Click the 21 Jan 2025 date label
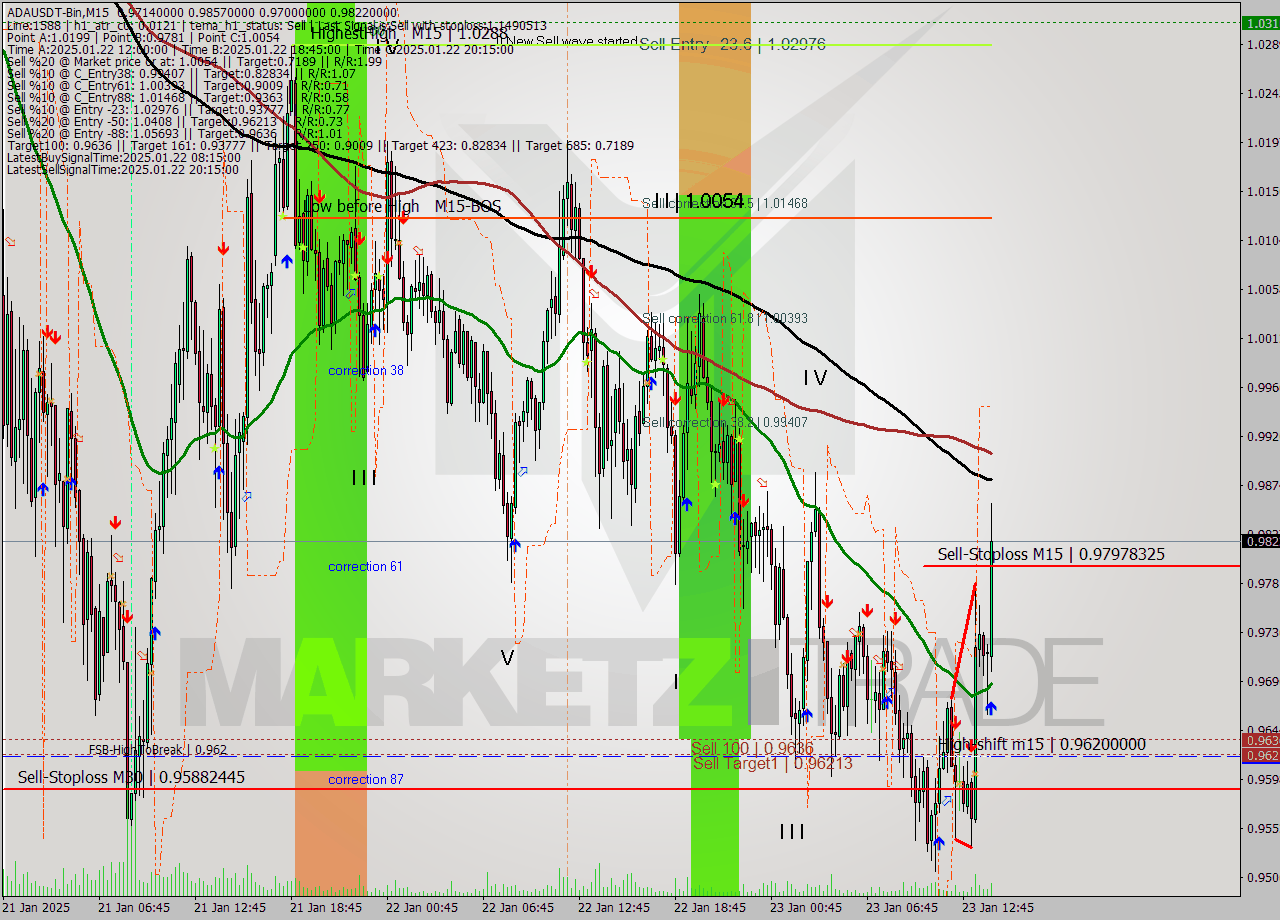Viewport: 1280px width, 920px height. point(37,907)
